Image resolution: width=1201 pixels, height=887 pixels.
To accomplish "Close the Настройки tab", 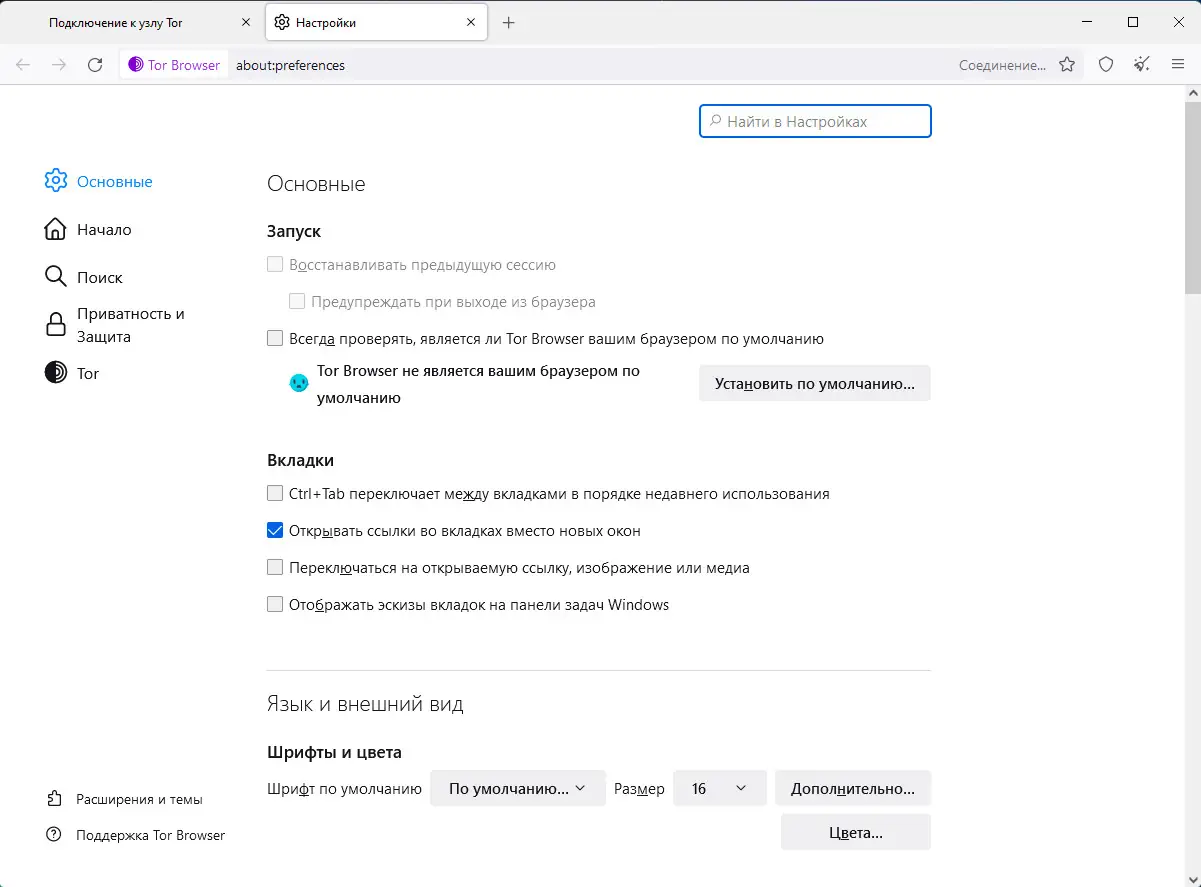I will tap(469, 22).
